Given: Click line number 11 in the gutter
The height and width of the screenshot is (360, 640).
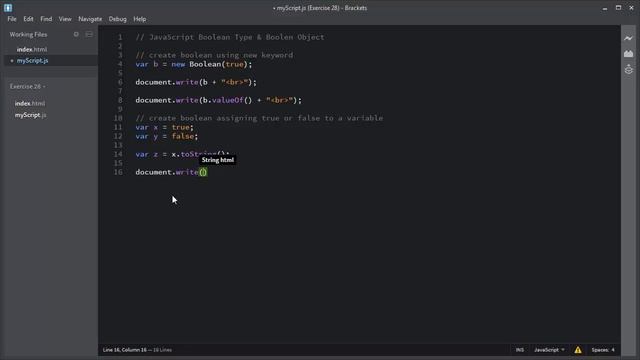Looking at the screenshot, I should 118,127.
